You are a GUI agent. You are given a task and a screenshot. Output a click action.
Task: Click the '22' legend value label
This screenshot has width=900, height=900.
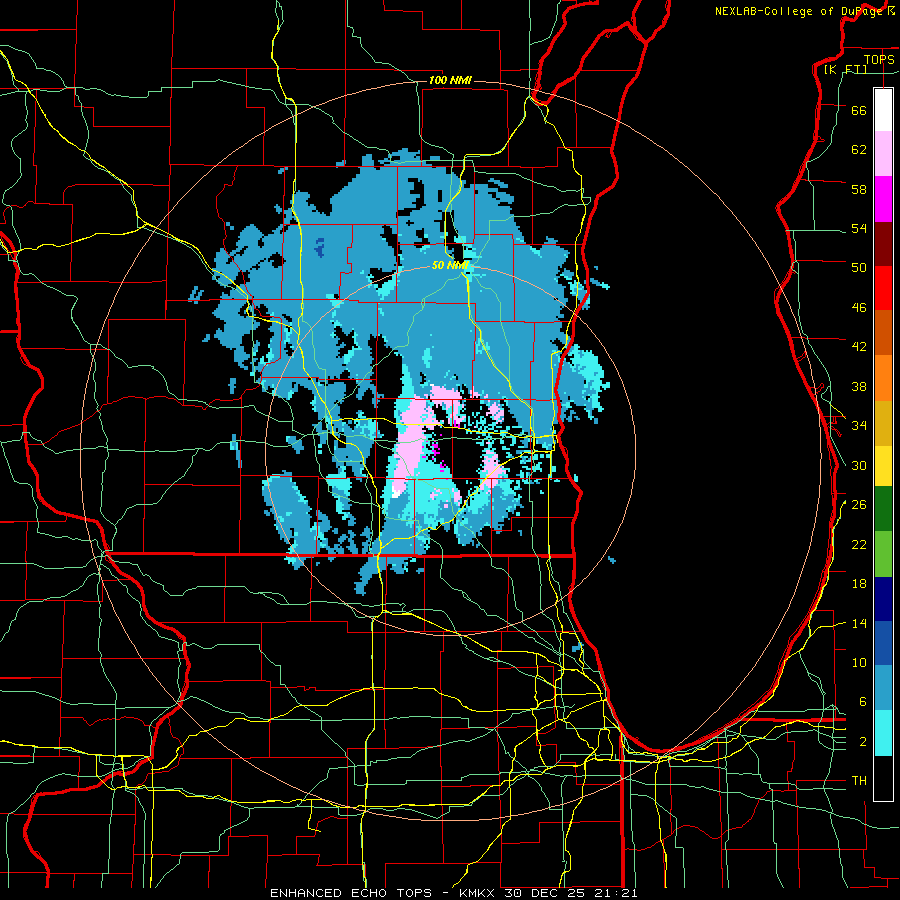coord(859,544)
